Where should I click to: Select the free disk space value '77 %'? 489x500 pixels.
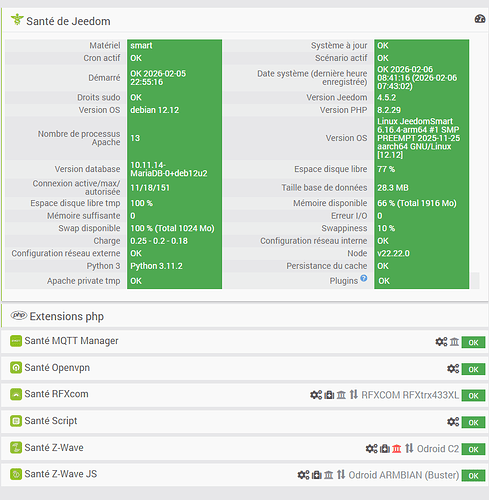coord(386,169)
